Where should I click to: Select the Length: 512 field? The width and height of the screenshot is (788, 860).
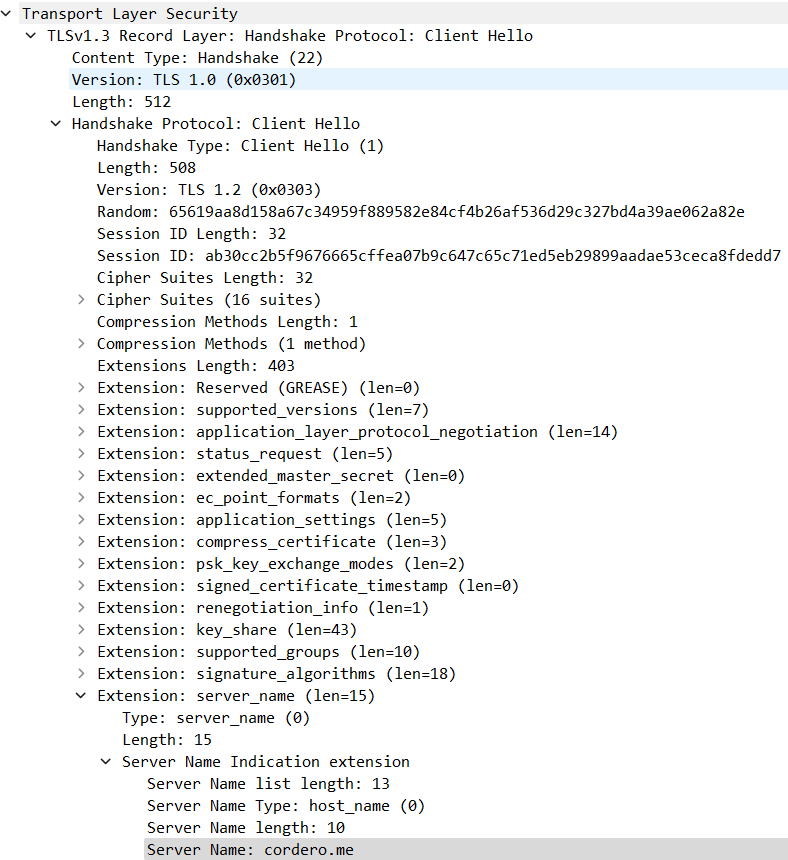tap(121, 101)
